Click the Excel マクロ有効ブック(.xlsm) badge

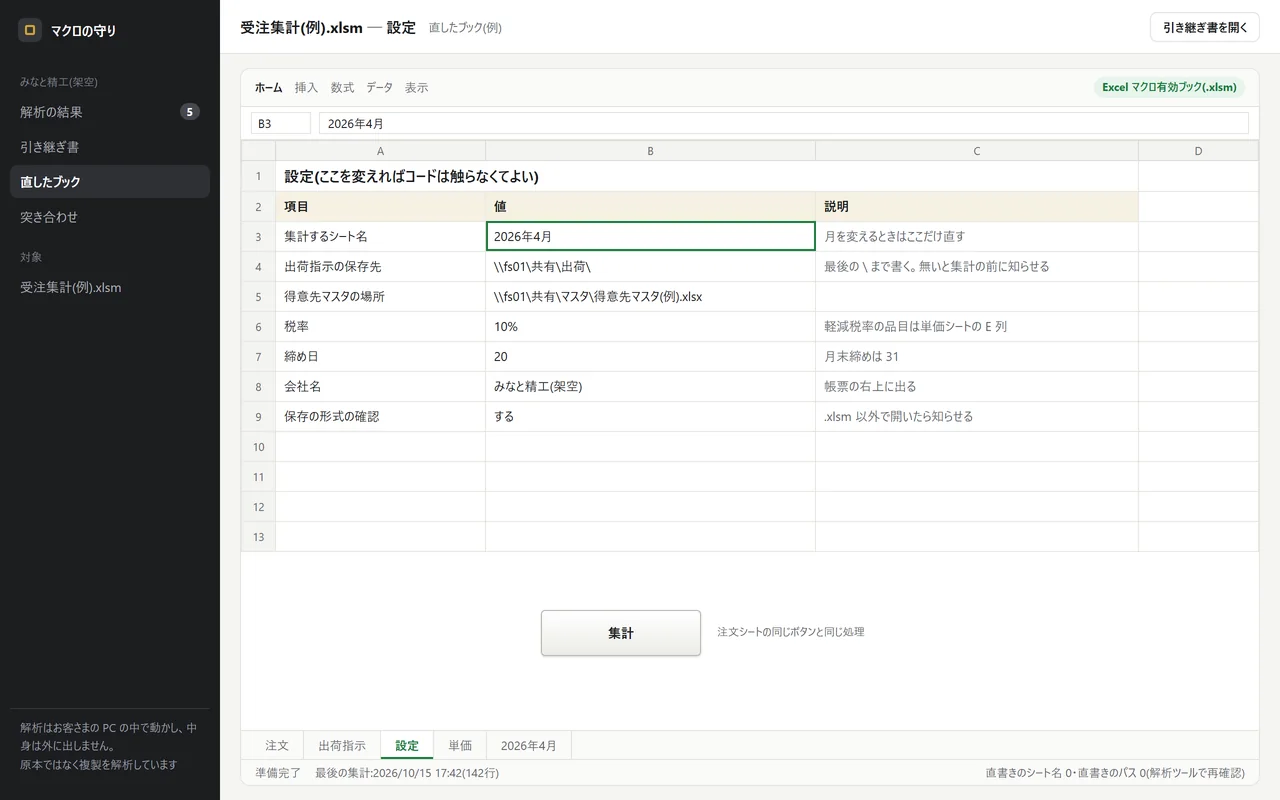pyautogui.click(x=1170, y=87)
